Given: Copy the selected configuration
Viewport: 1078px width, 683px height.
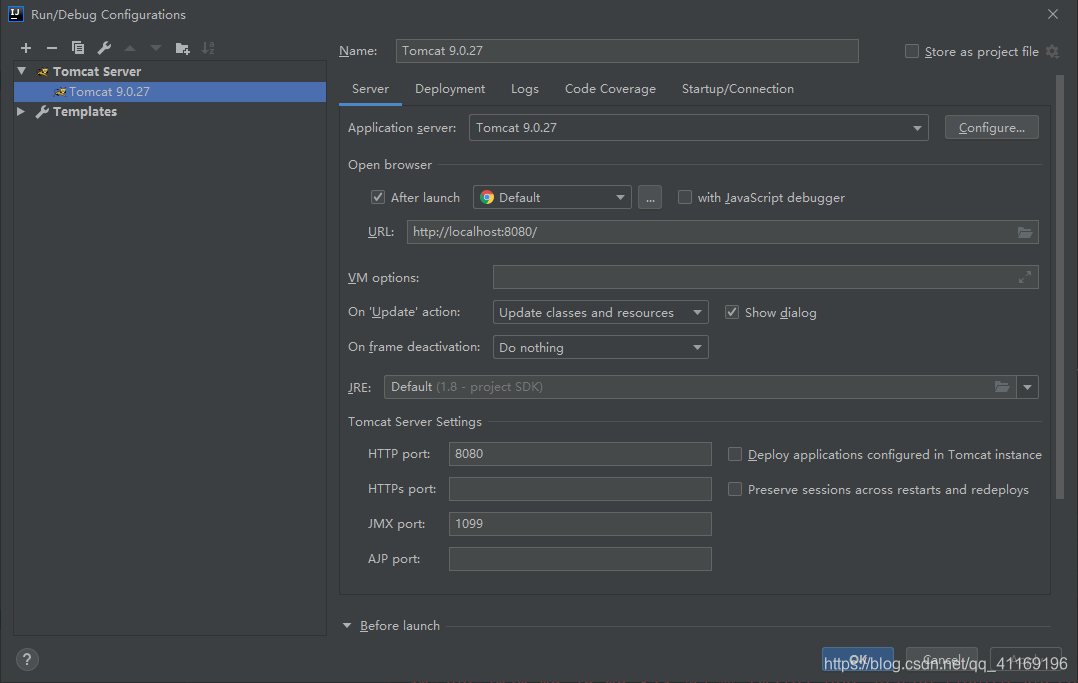Looking at the screenshot, I should [x=78, y=48].
